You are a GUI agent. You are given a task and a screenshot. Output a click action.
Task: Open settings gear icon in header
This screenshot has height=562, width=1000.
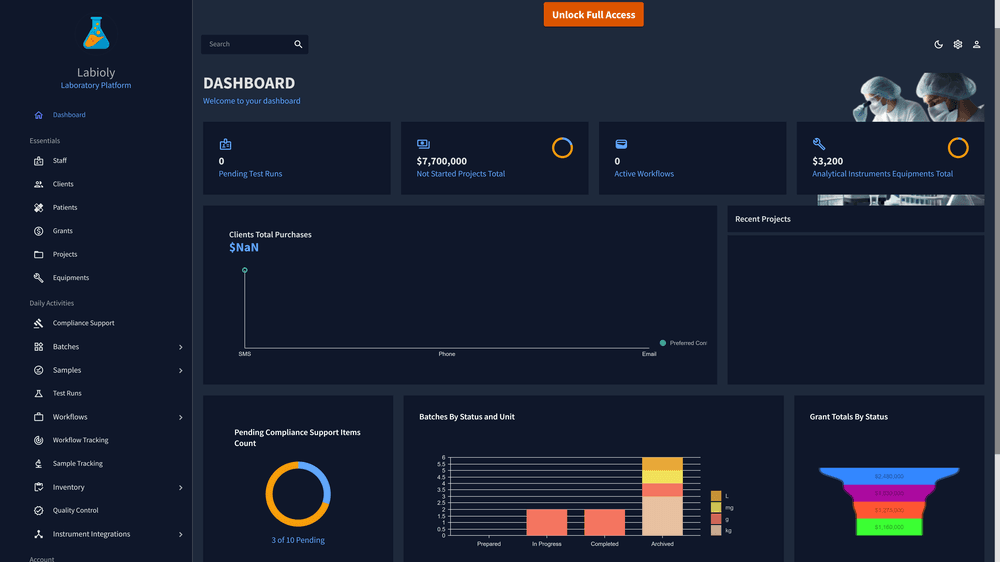[957, 45]
